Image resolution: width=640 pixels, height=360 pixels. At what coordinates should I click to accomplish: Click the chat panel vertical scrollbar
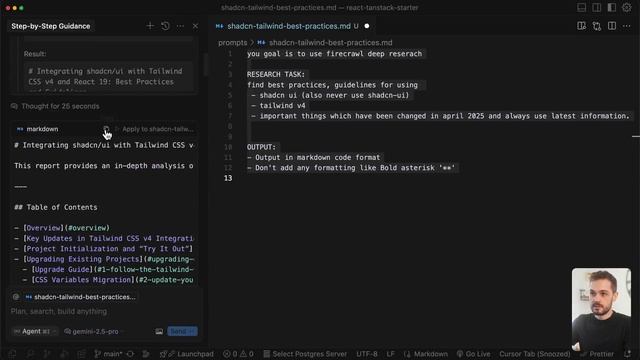[206, 65]
